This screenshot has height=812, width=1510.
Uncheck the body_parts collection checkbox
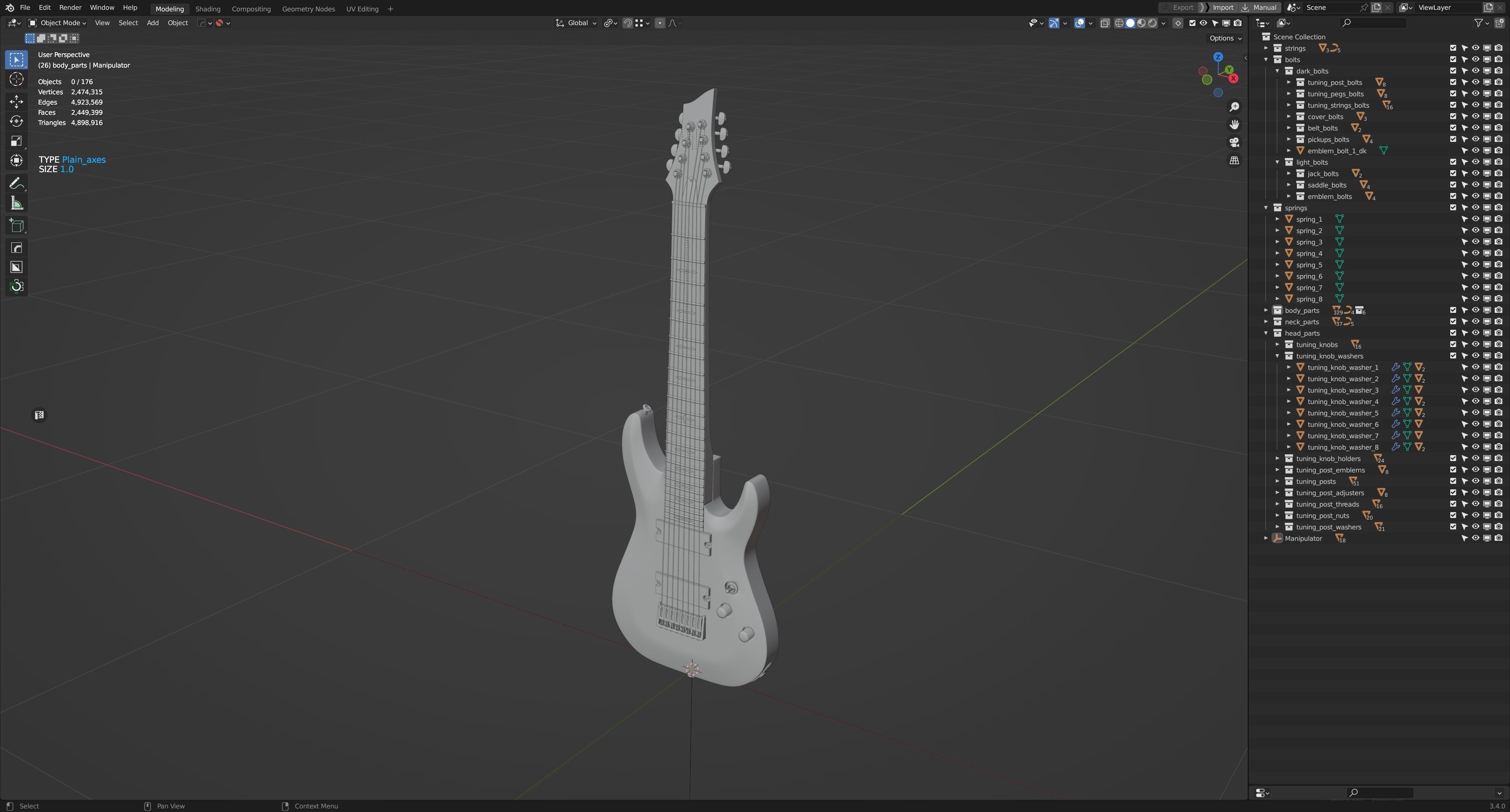click(1453, 310)
